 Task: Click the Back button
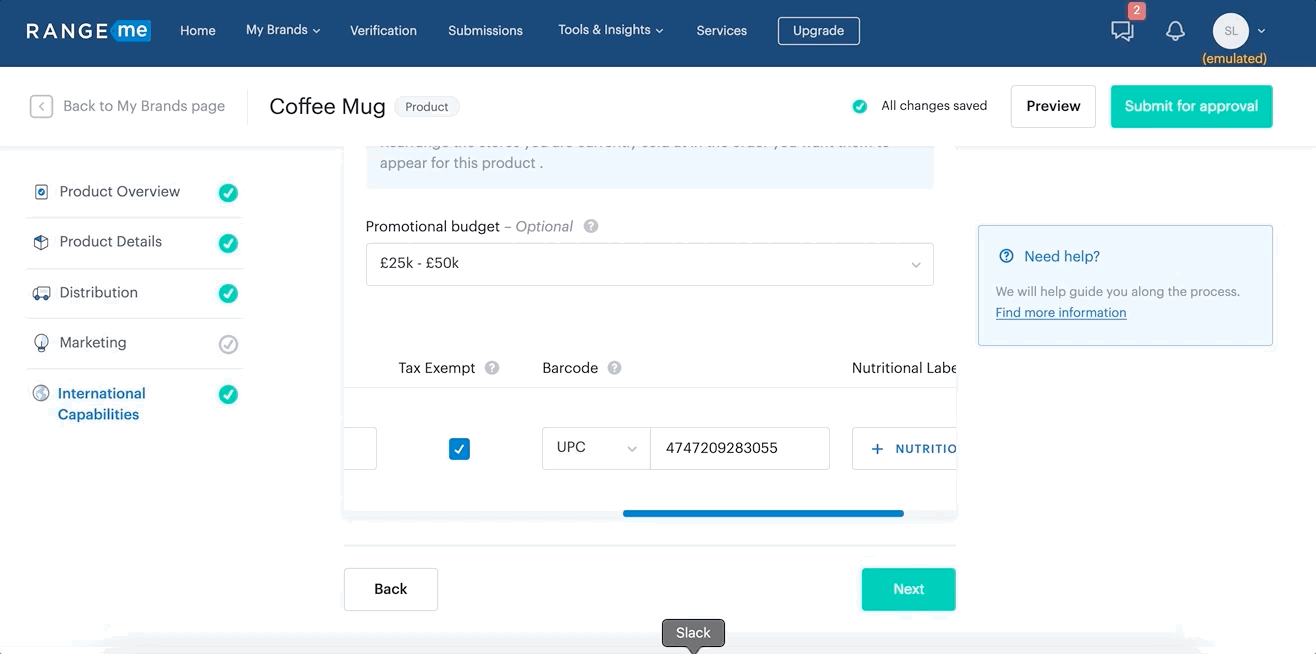(391, 589)
